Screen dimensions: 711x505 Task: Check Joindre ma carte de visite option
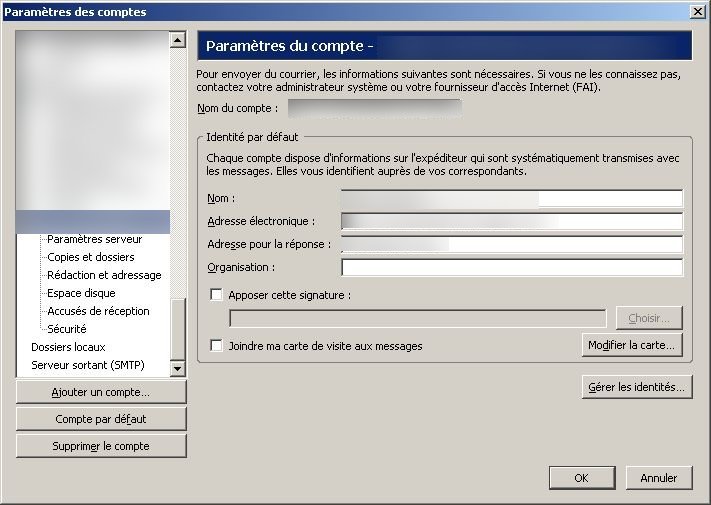(x=217, y=346)
